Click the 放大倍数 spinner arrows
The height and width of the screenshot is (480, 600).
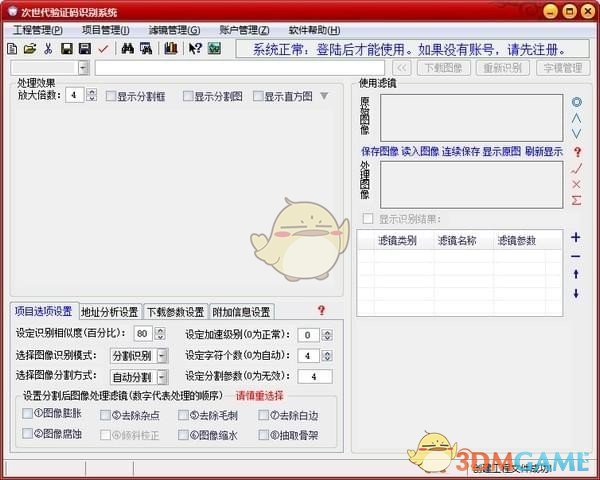(x=92, y=95)
